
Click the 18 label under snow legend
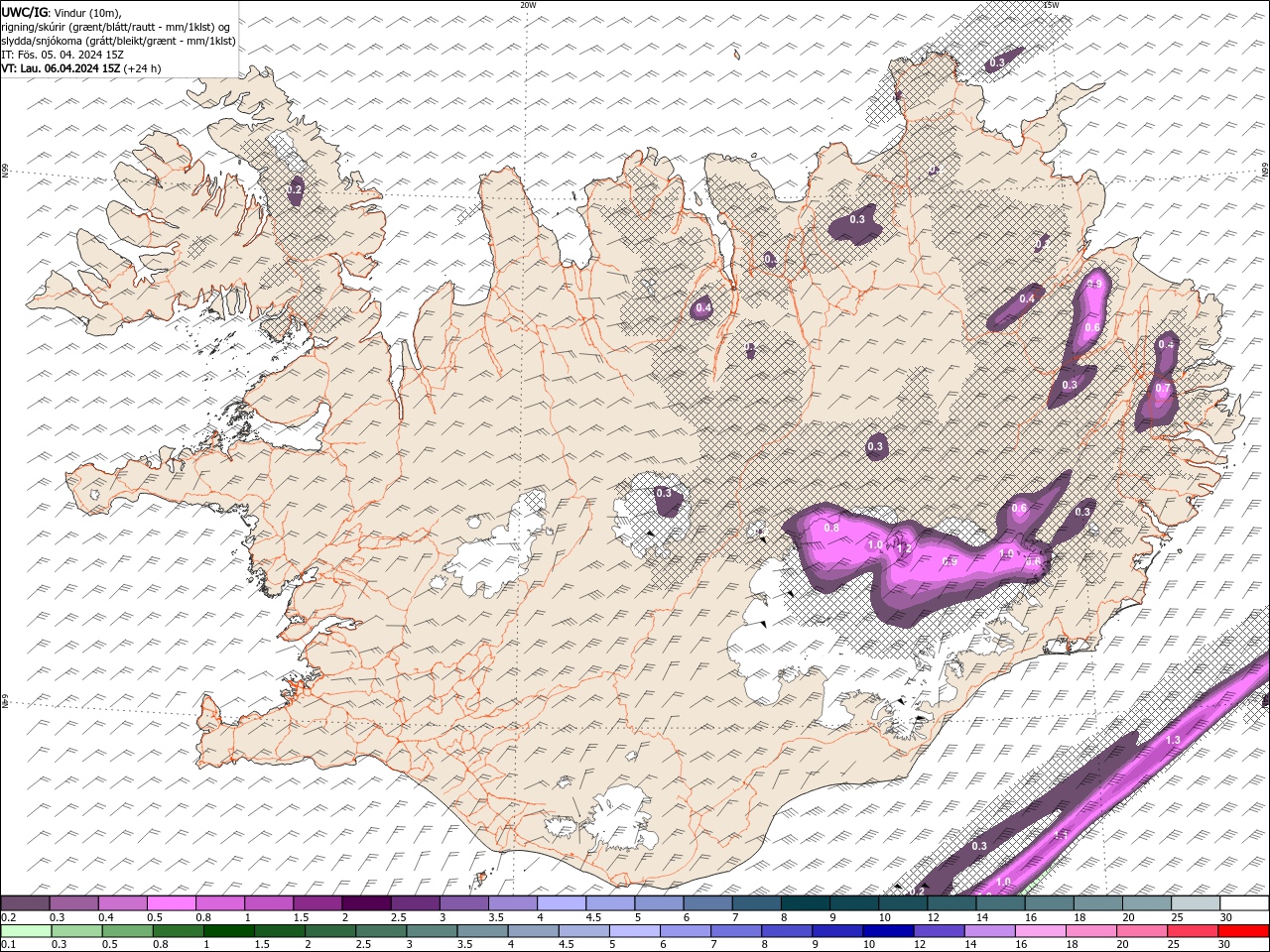1079,917
